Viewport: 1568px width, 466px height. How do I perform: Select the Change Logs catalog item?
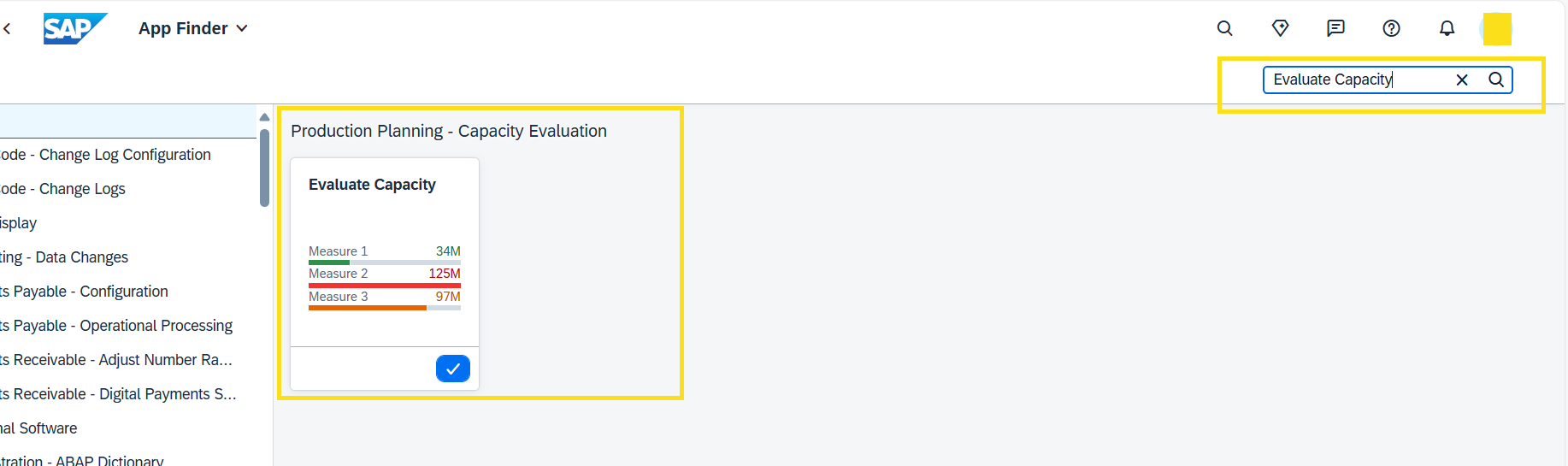63,189
